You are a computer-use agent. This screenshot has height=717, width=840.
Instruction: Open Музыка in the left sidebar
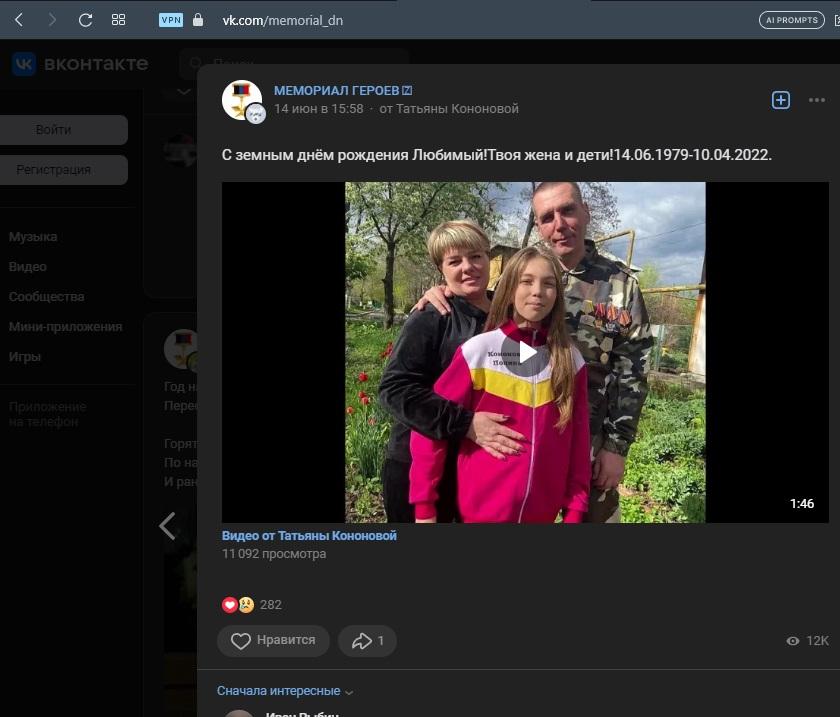[33, 237]
